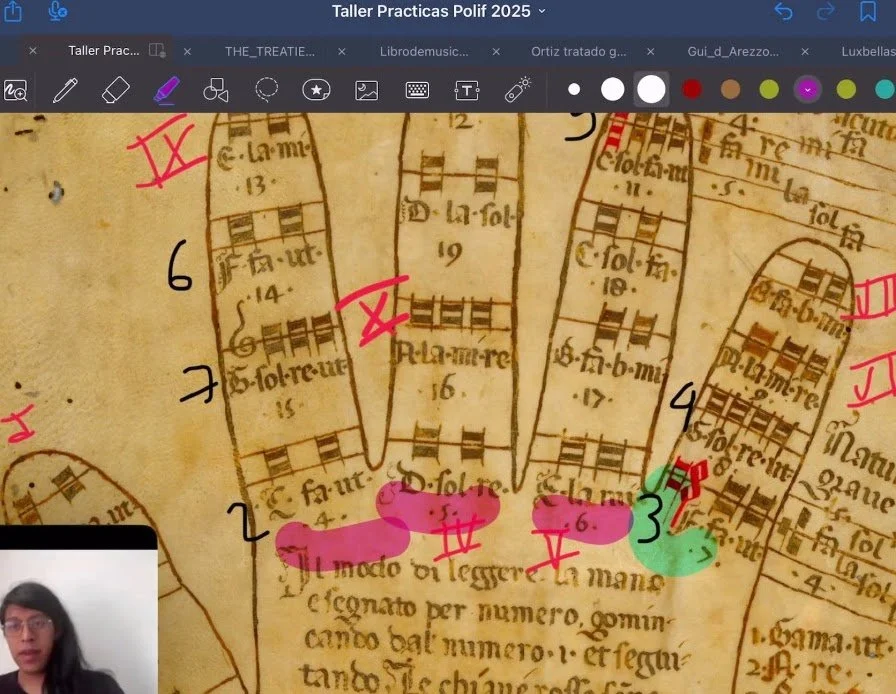Image resolution: width=896 pixels, height=694 pixels.
Task: Switch to the Gui_d_Arezzo... tab
Action: (x=733, y=51)
